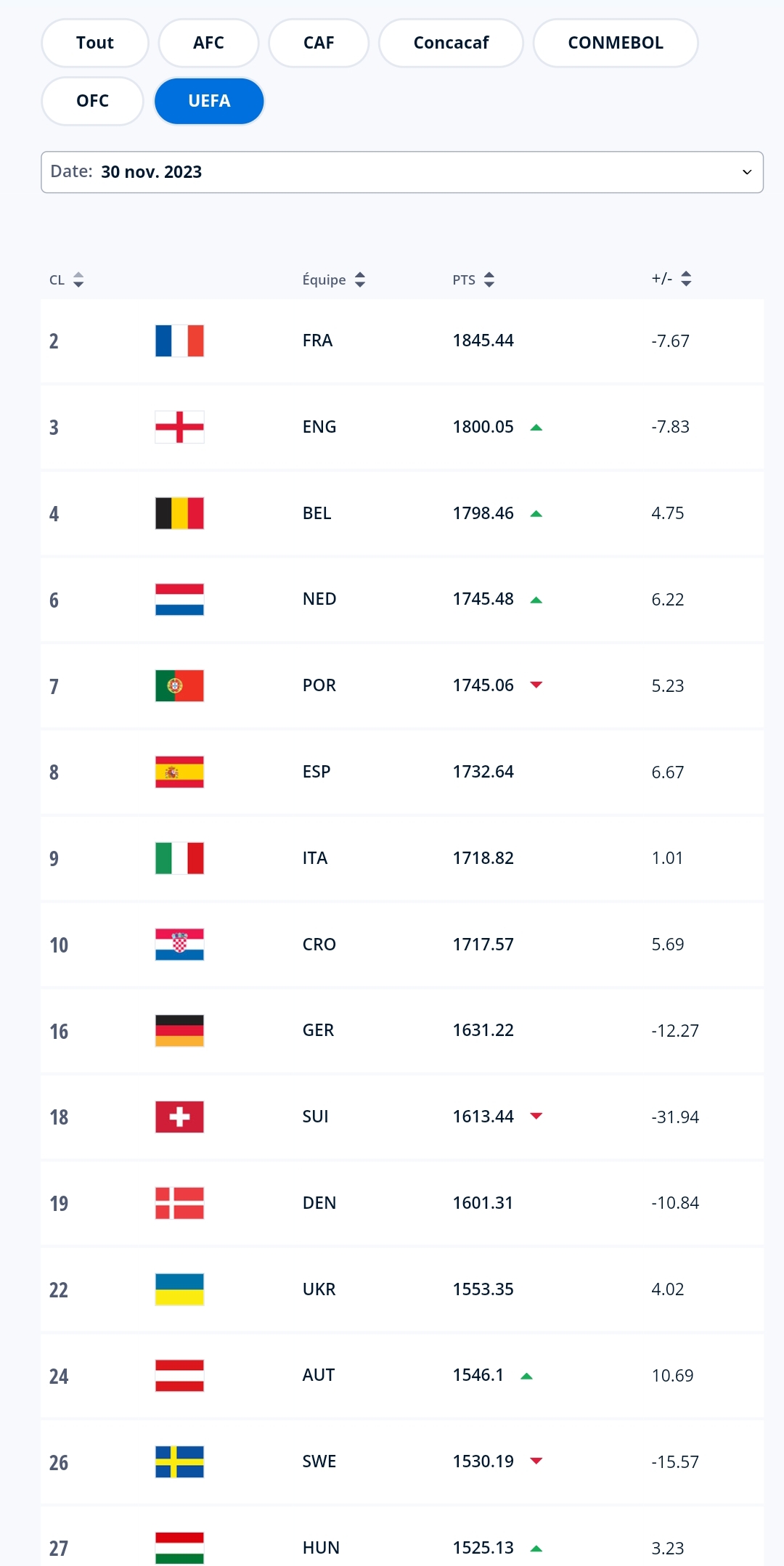This screenshot has width=784, height=1566.
Task: Select the Tout confederation tab
Action: 94,43
